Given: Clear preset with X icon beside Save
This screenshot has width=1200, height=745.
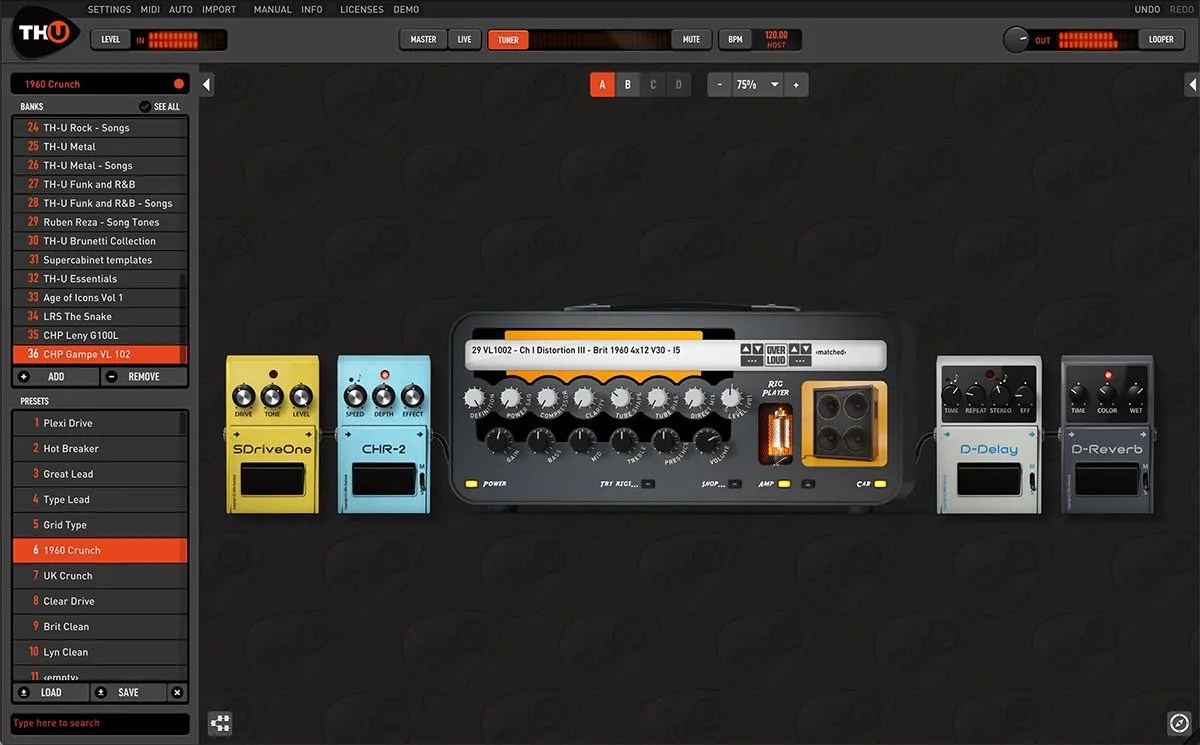Looking at the screenshot, I should click(177, 692).
